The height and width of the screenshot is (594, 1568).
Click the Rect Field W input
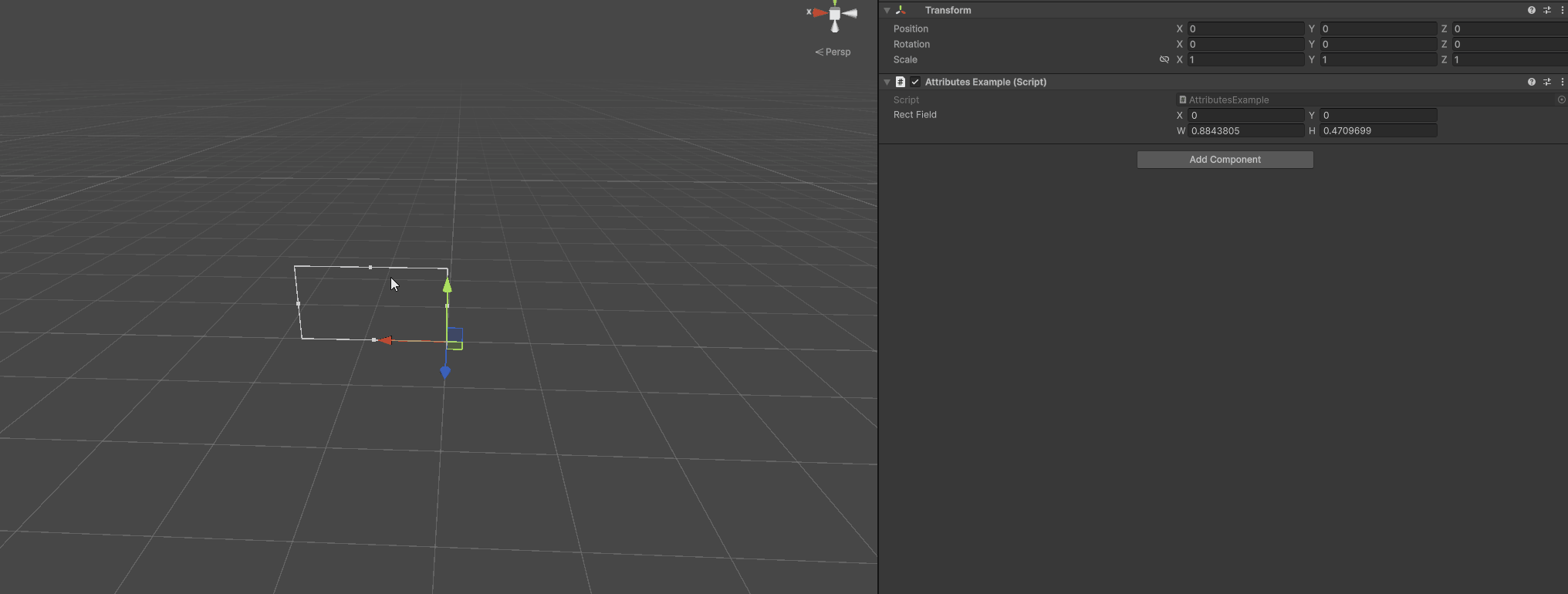tap(1245, 131)
